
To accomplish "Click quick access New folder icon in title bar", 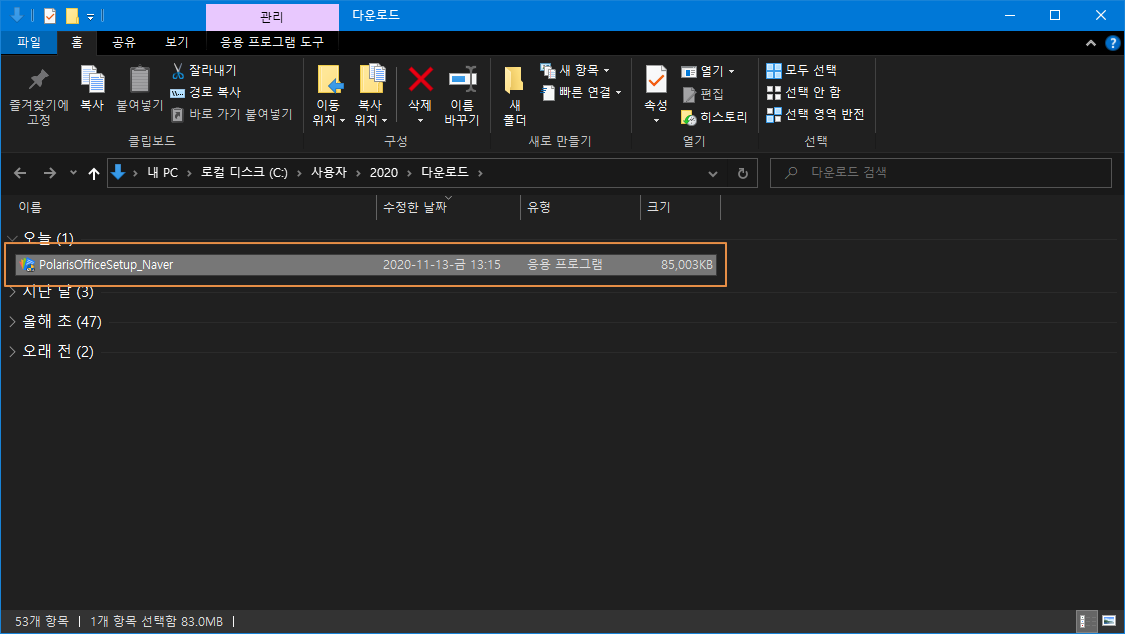I will click(72, 16).
